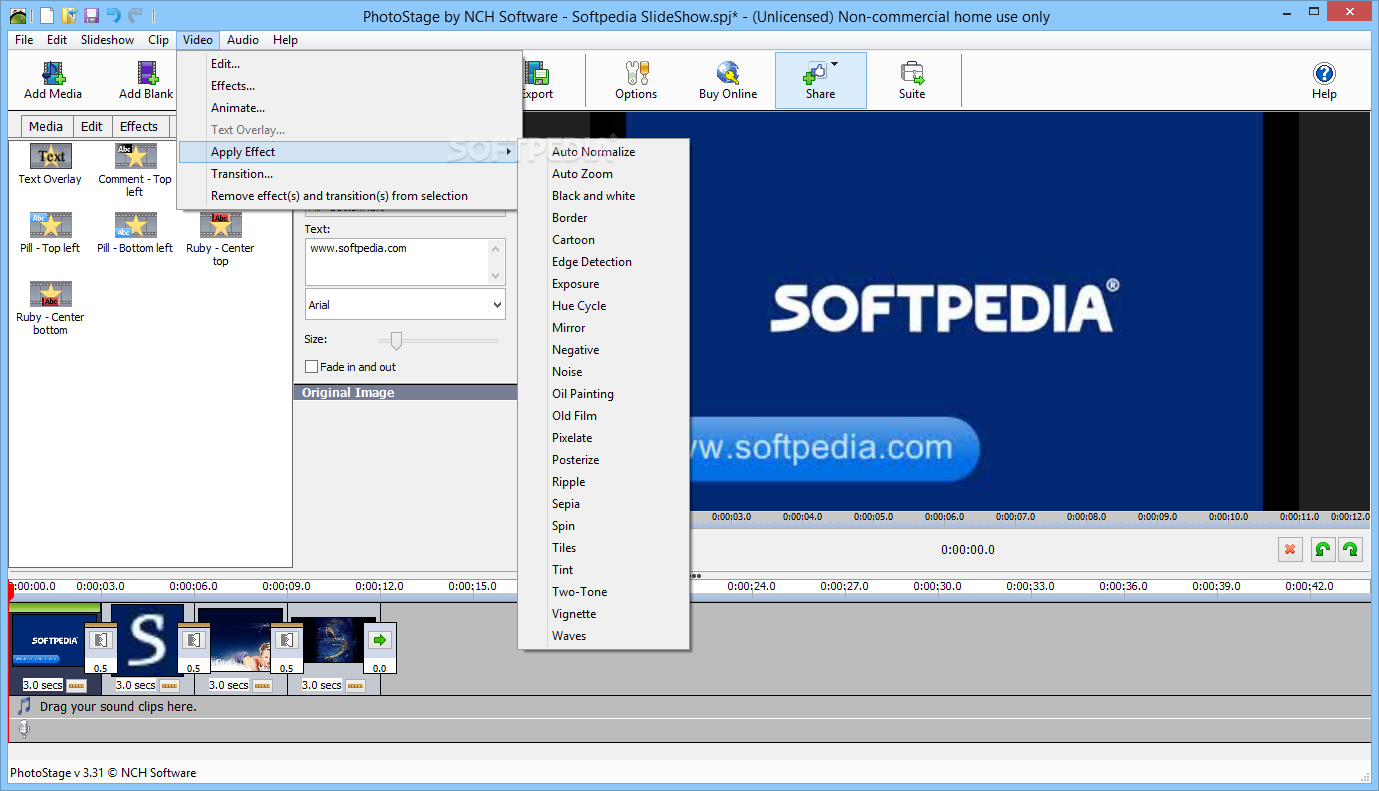Expand the Apply Effect submenu item

(349, 152)
